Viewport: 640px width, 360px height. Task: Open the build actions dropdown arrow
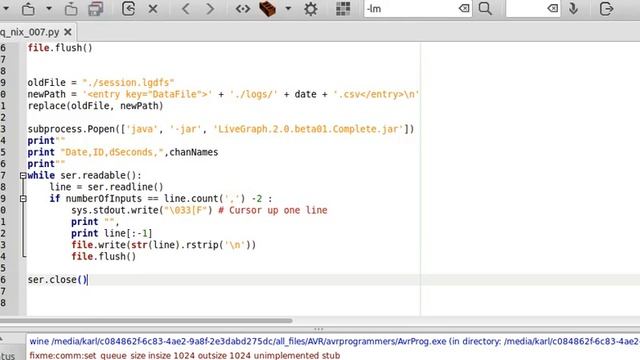tap(288, 9)
